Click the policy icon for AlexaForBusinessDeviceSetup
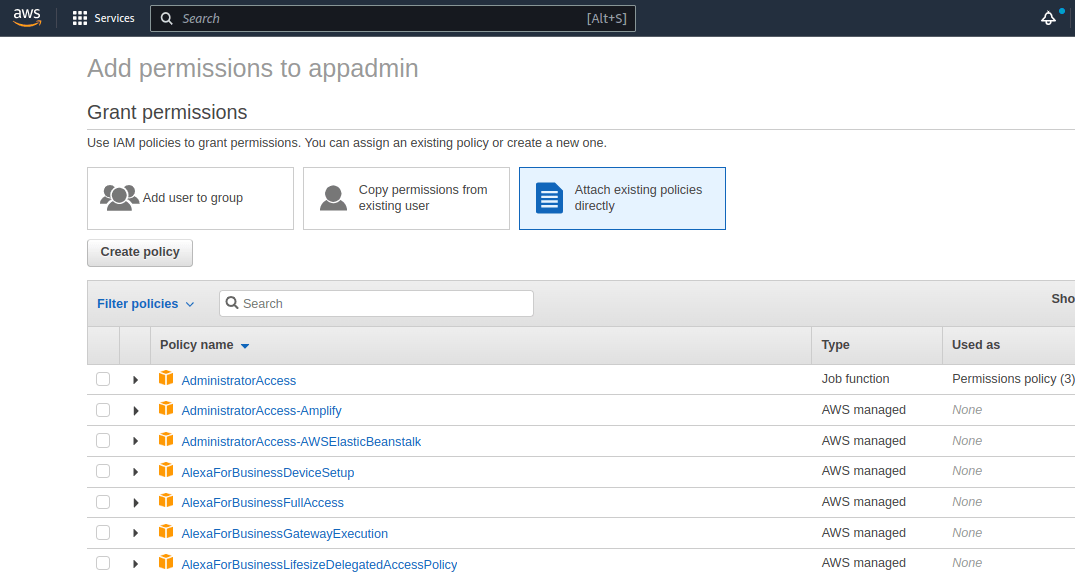The image size is (1075, 576). [x=166, y=470]
